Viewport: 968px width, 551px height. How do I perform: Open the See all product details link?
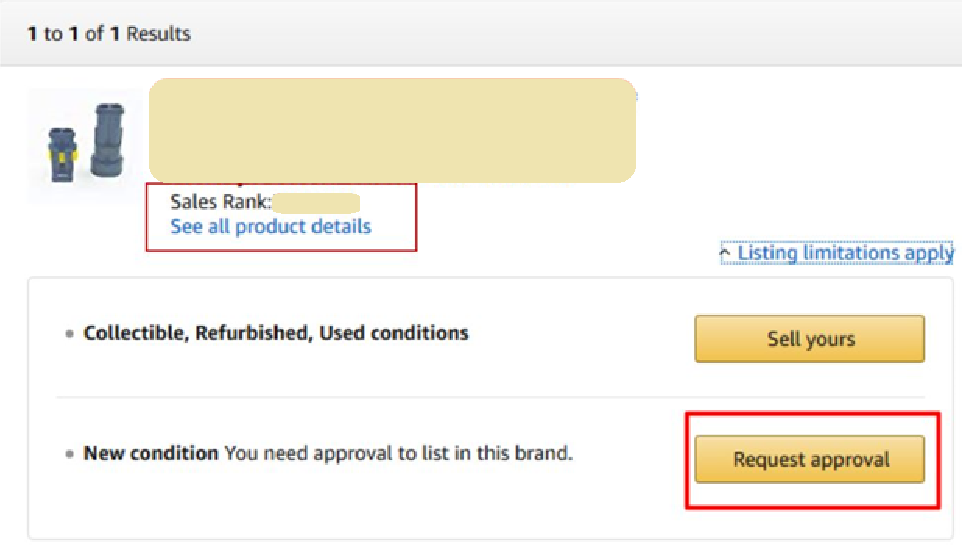(270, 226)
